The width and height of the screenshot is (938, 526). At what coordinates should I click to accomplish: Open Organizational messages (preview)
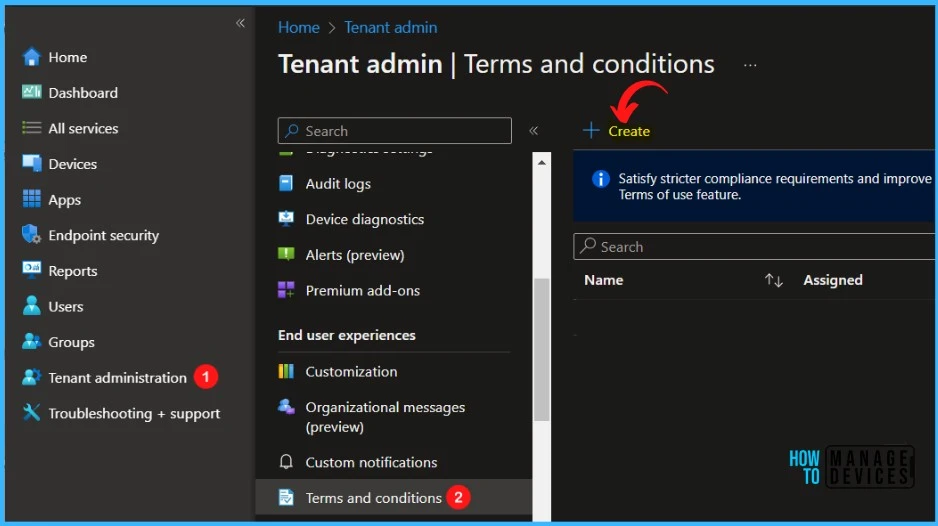tap(385, 417)
